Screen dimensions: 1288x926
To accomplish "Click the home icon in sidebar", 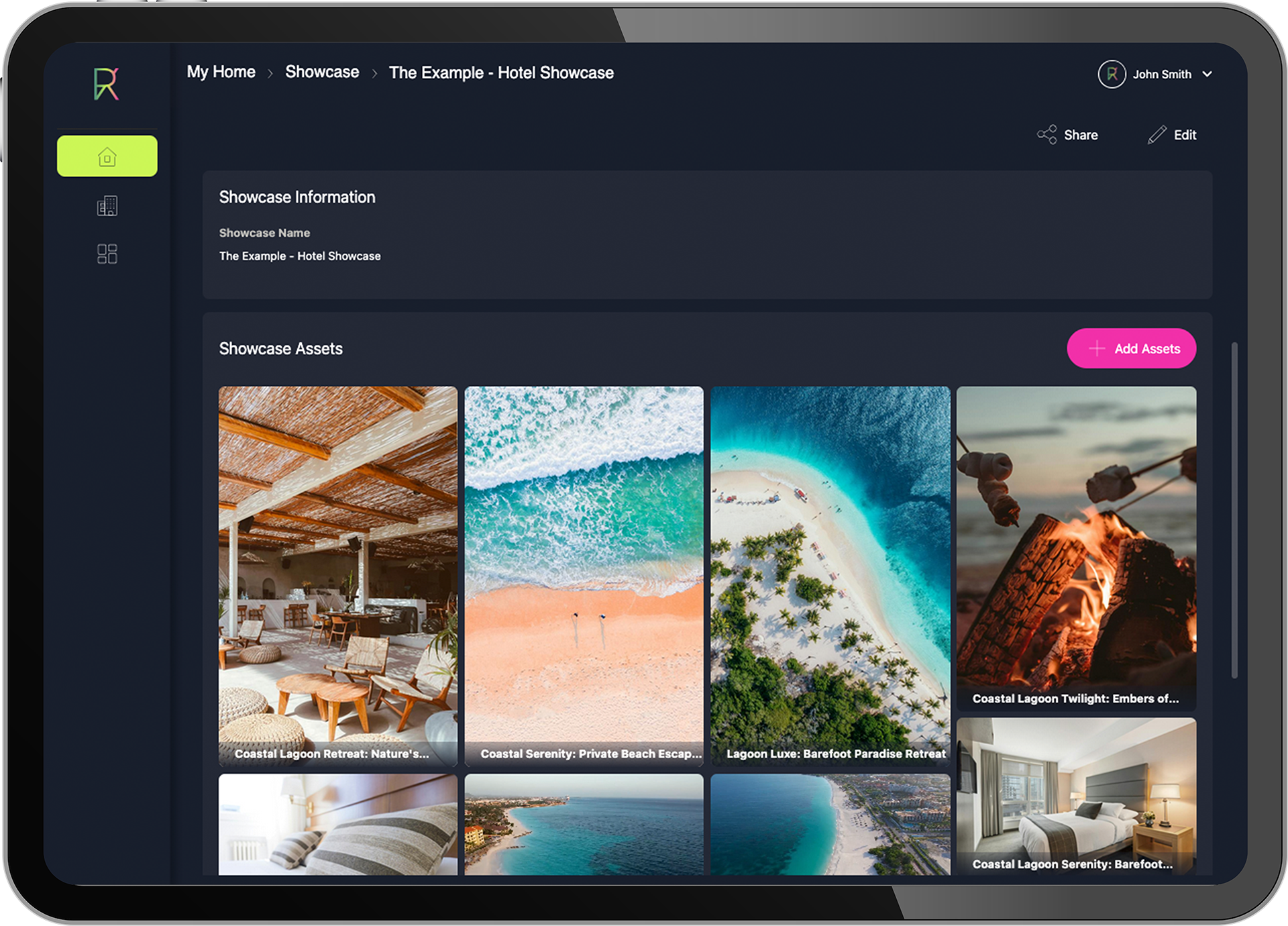I will click(107, 156).
